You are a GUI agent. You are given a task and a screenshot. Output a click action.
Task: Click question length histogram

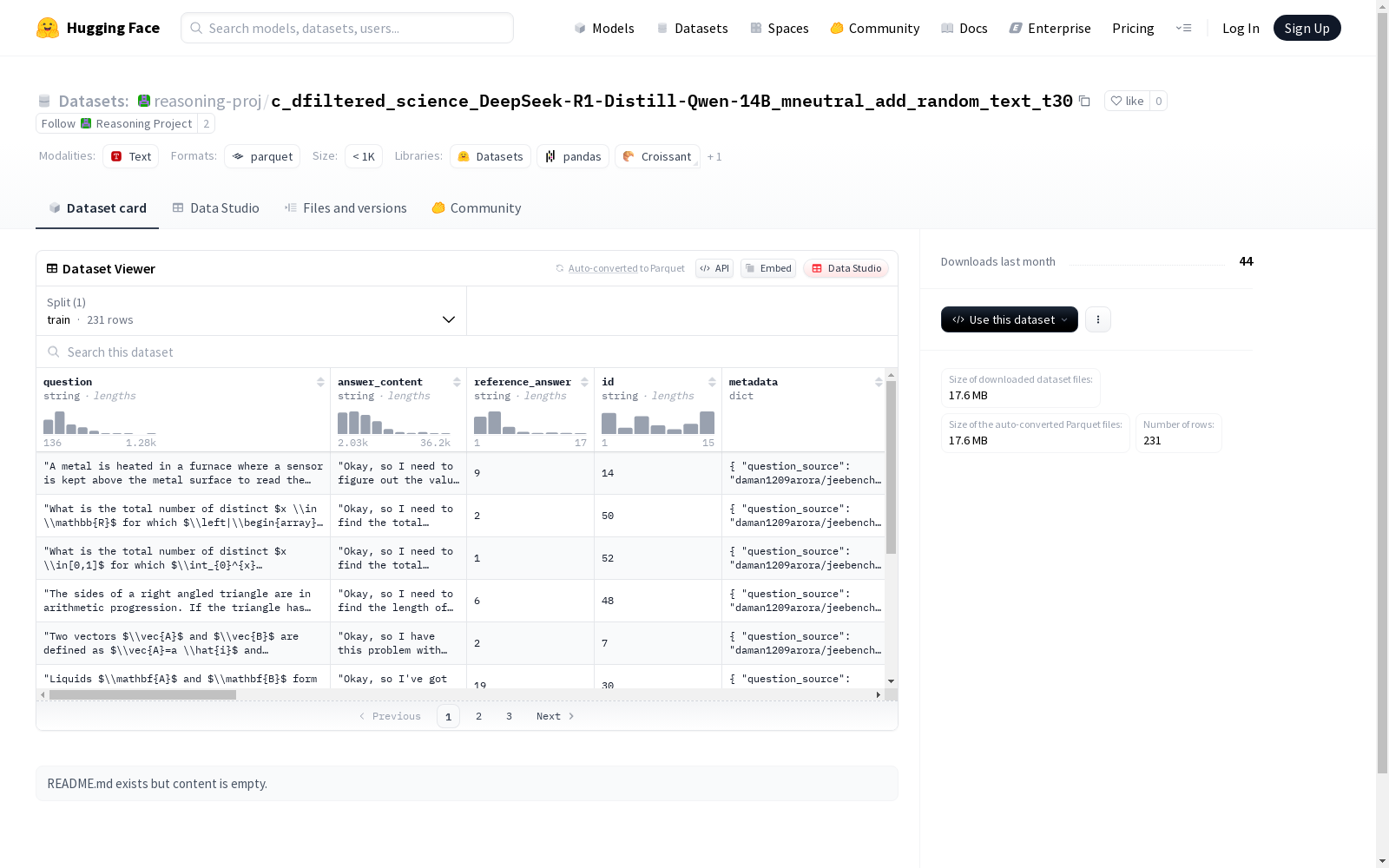(100, 423)
